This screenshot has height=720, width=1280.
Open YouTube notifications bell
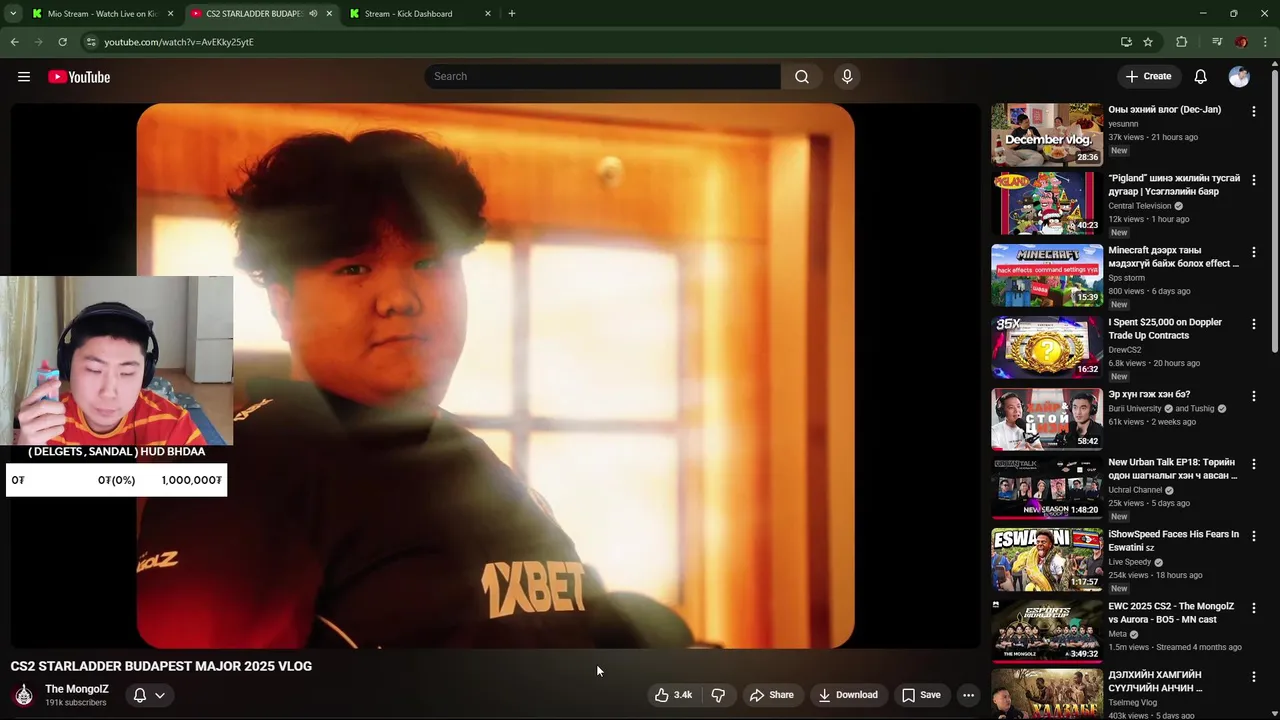(1201, 76)
